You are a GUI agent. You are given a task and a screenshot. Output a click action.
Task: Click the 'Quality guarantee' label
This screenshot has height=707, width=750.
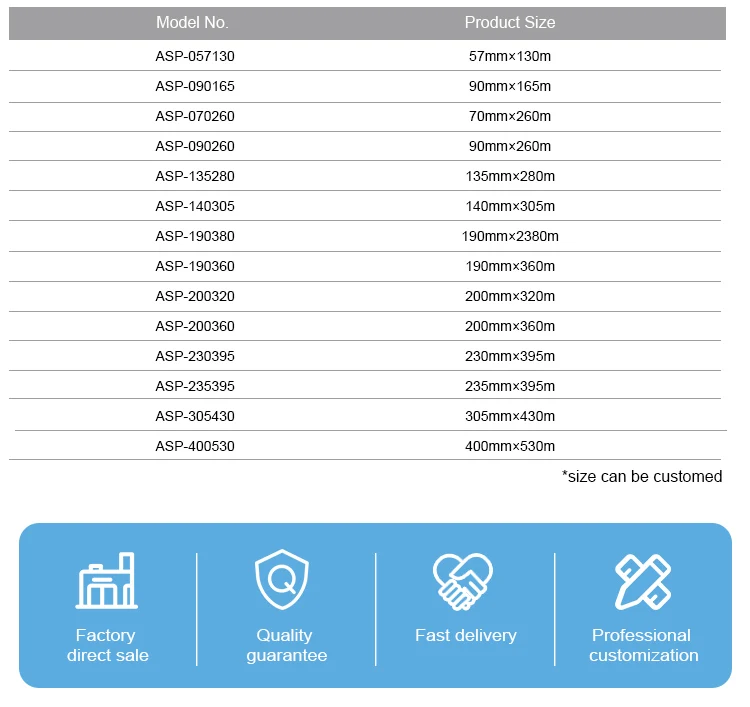pos(286,645)
